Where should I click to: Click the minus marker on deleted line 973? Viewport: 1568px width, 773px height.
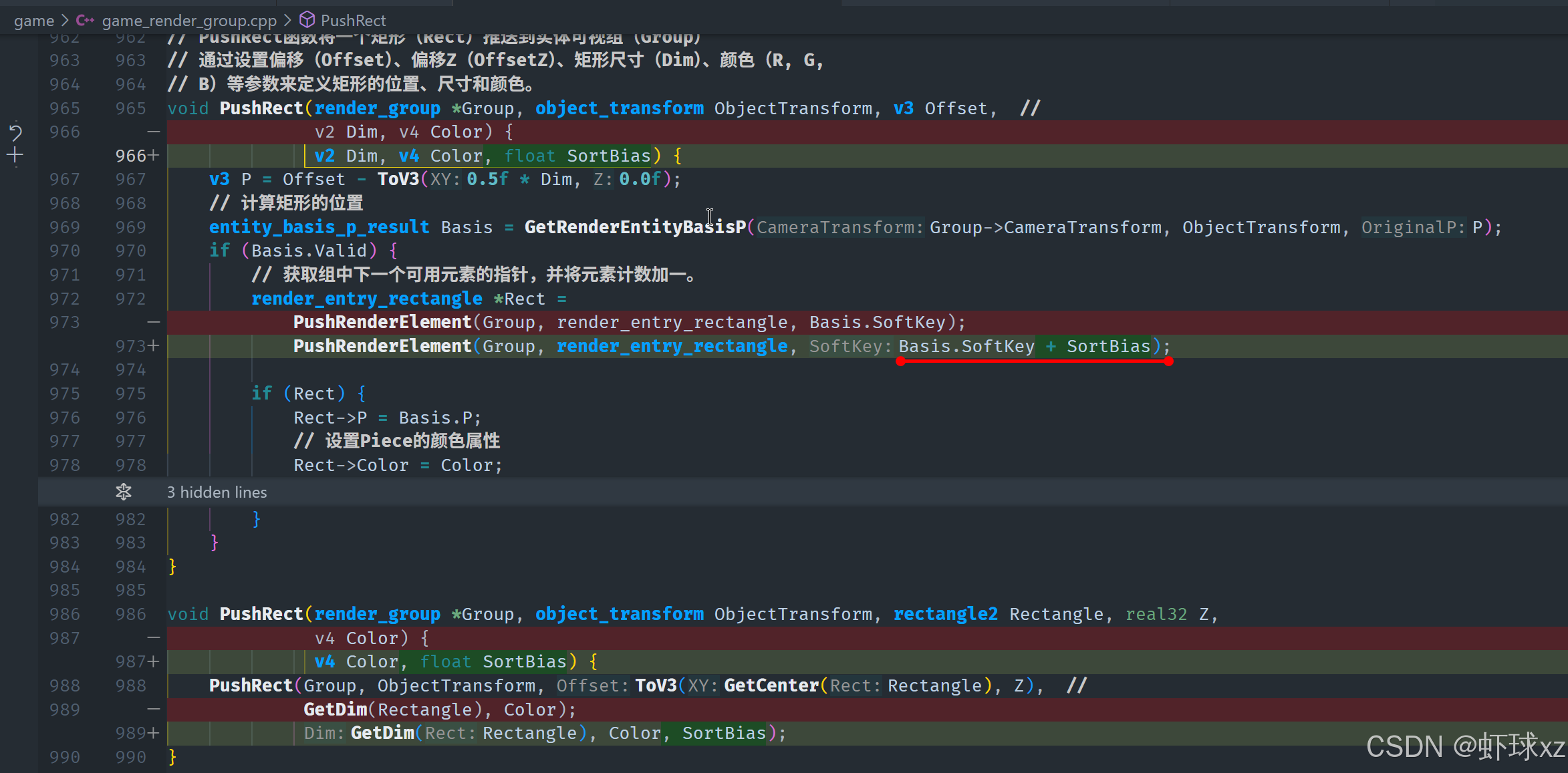153,322
